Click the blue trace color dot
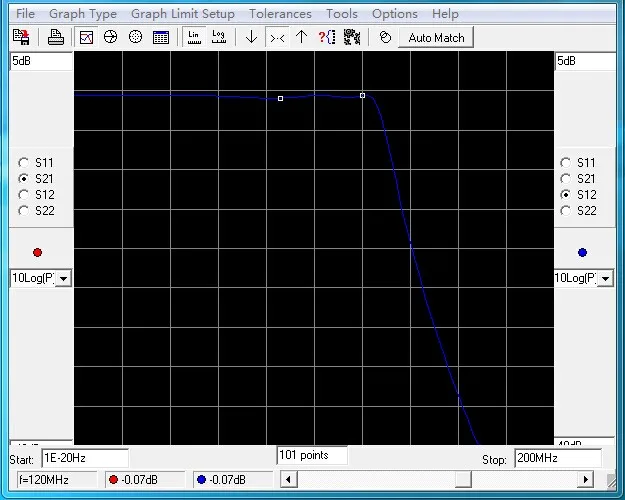The width and height of the screenshot is (625, 500). [x=582, y=252]
